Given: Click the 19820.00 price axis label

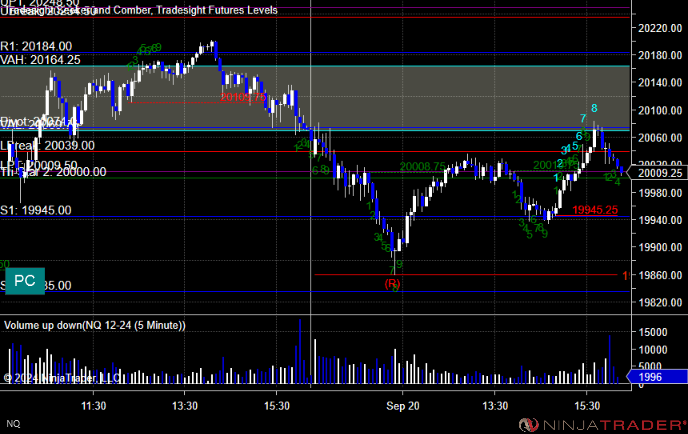Looking at the screenshot, I should 660,302.
